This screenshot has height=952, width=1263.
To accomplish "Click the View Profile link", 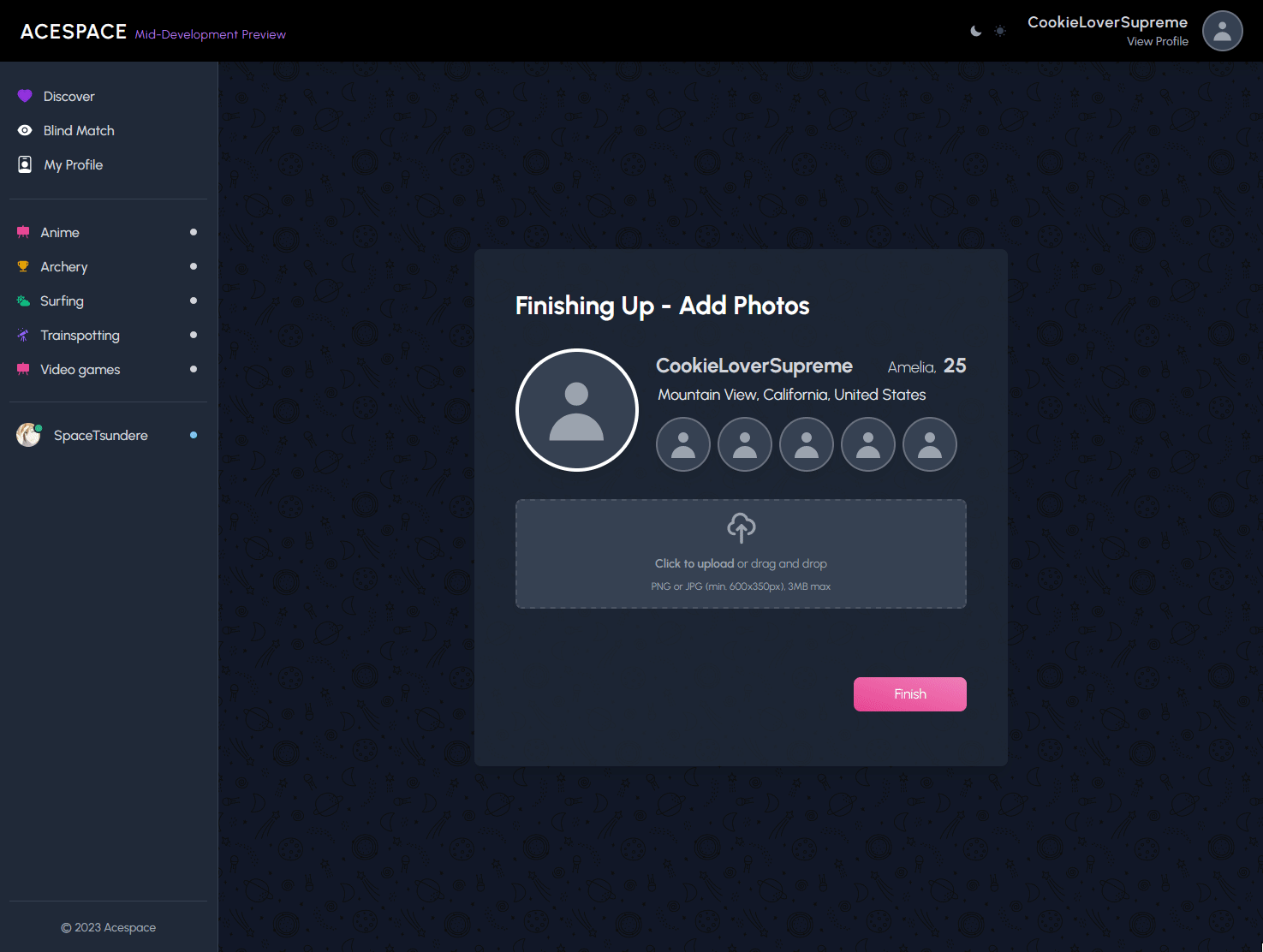I will click(x=1158, y=41).
